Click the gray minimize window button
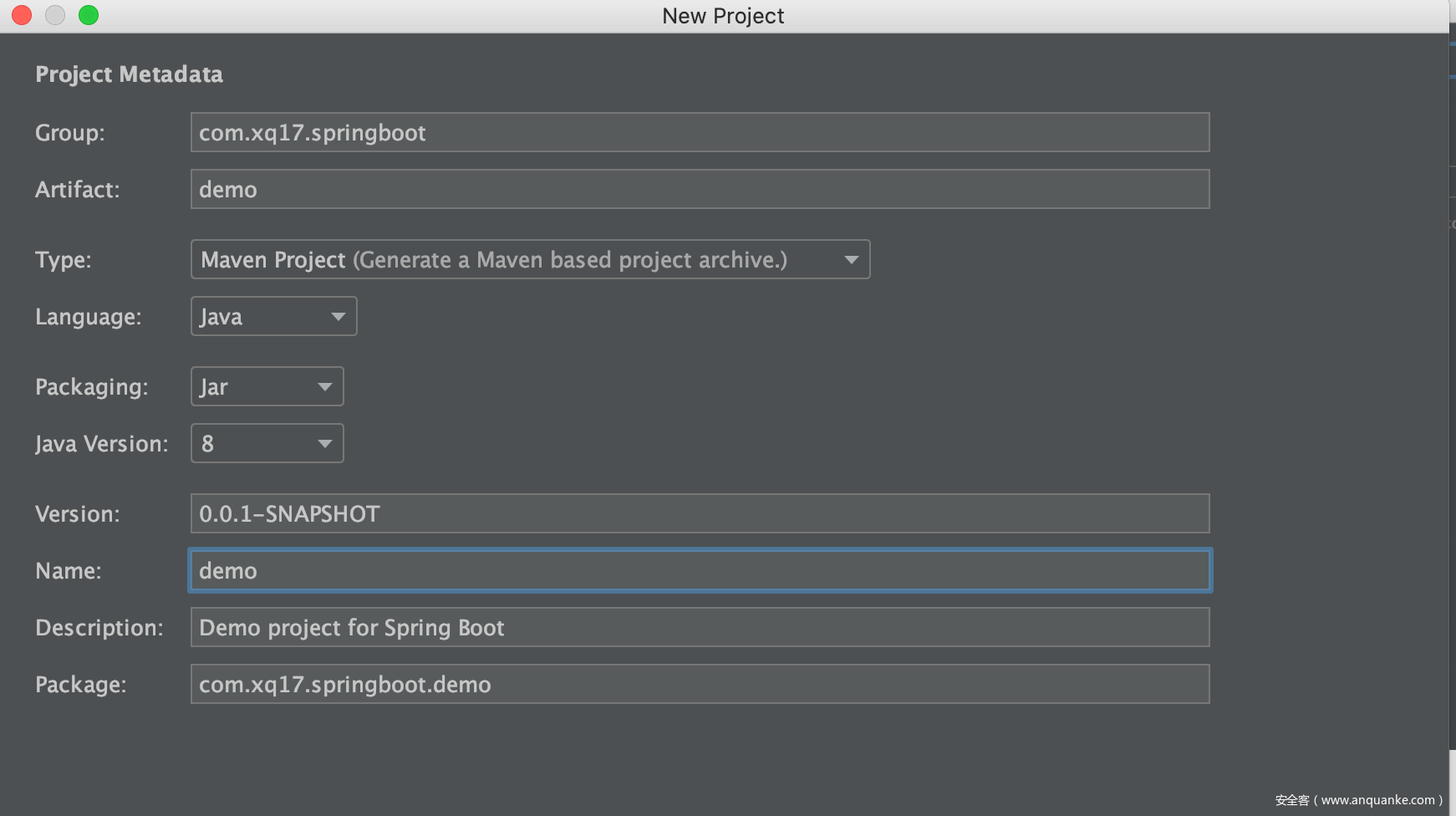This screenshot has height=816, width=1456. pyautogui.click(x=55, y=15)
